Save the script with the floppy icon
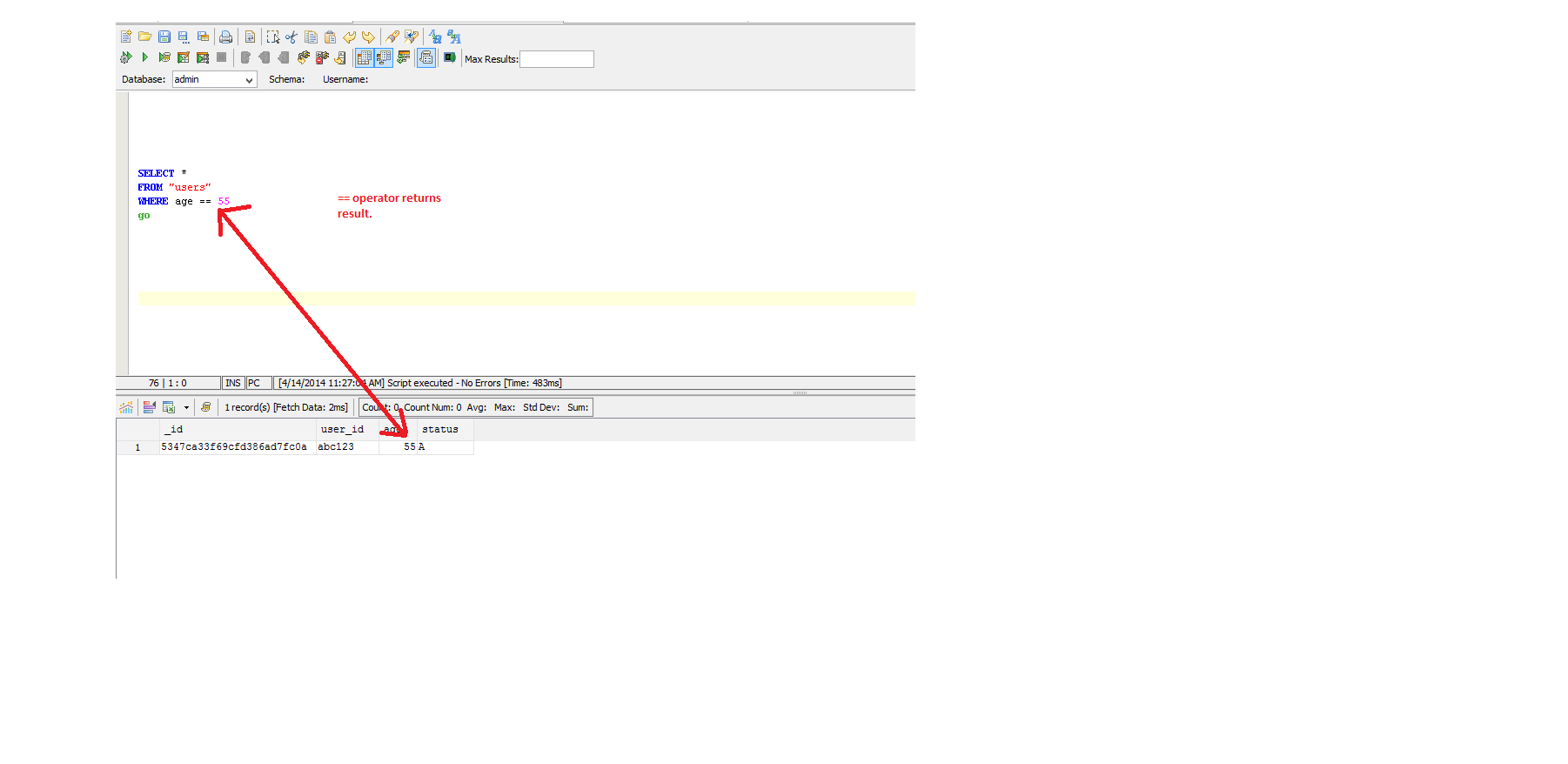The width and height of the screenshot is (1568, 764). 164,37
